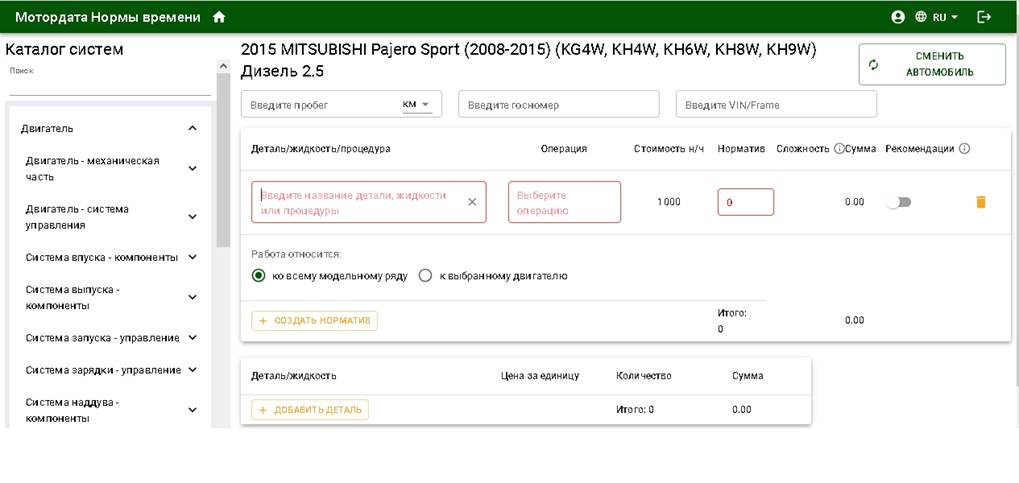
Task: Click 'Итого: 0' in the parts table
Action: click(635, 410)
